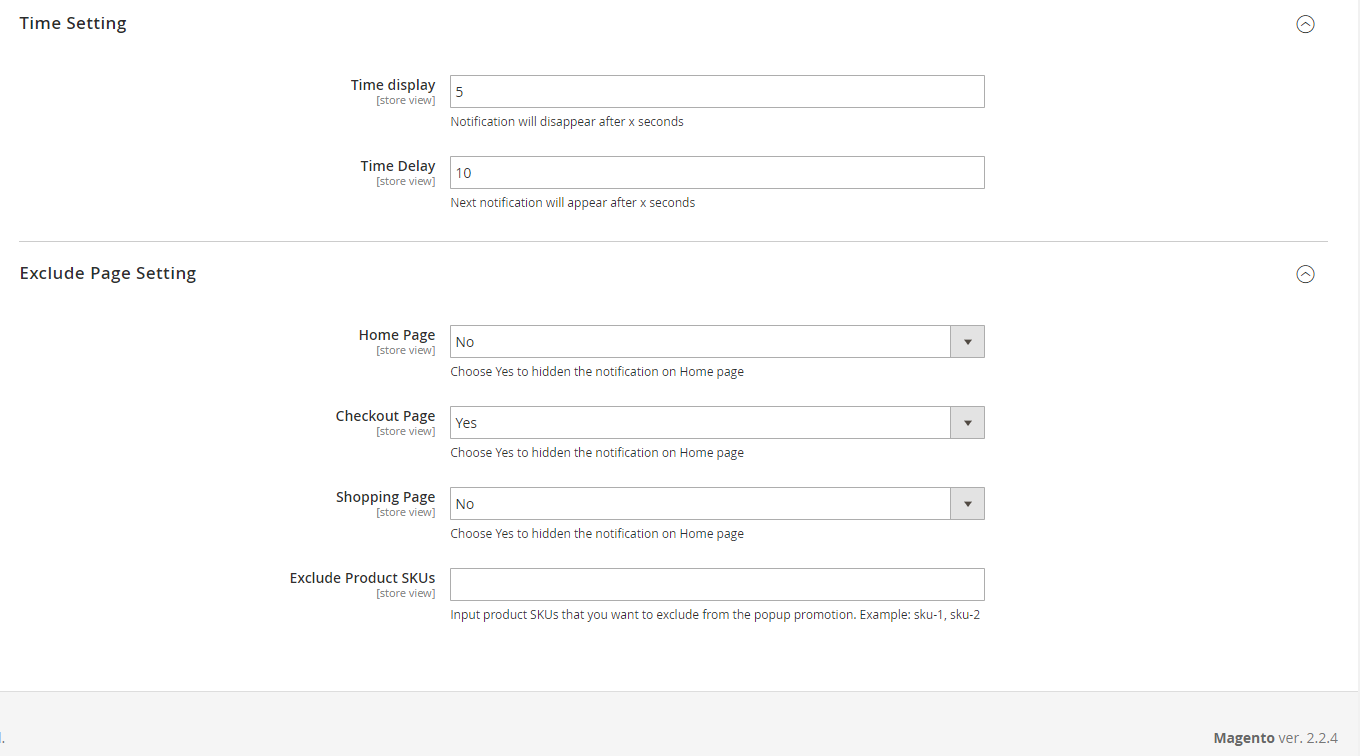Click the Shopping Page field label
Viewport: 1360px width, 756px height.
click(x=385, y=497)
